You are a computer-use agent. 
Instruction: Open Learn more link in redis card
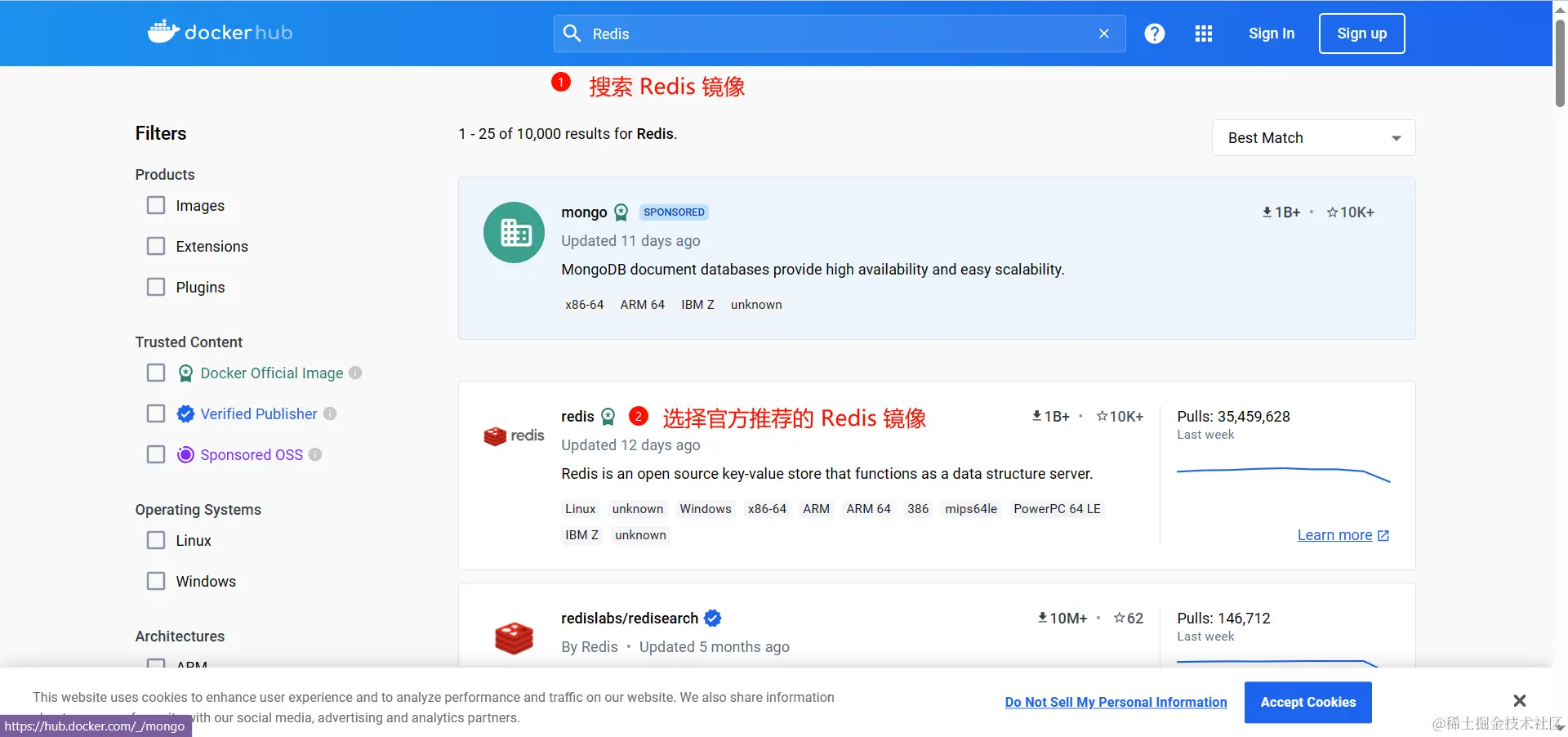coord(1334,535)
